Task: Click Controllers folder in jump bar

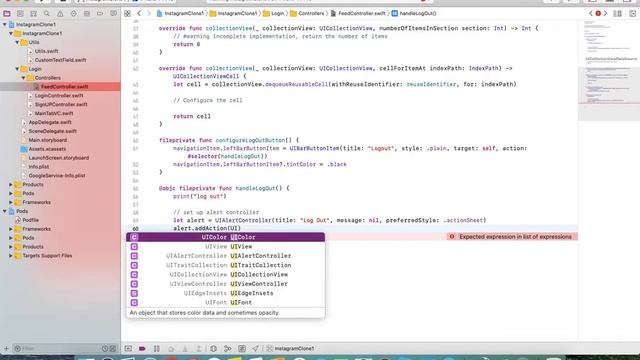Action: pyautogui.click(x=307, y=13)
